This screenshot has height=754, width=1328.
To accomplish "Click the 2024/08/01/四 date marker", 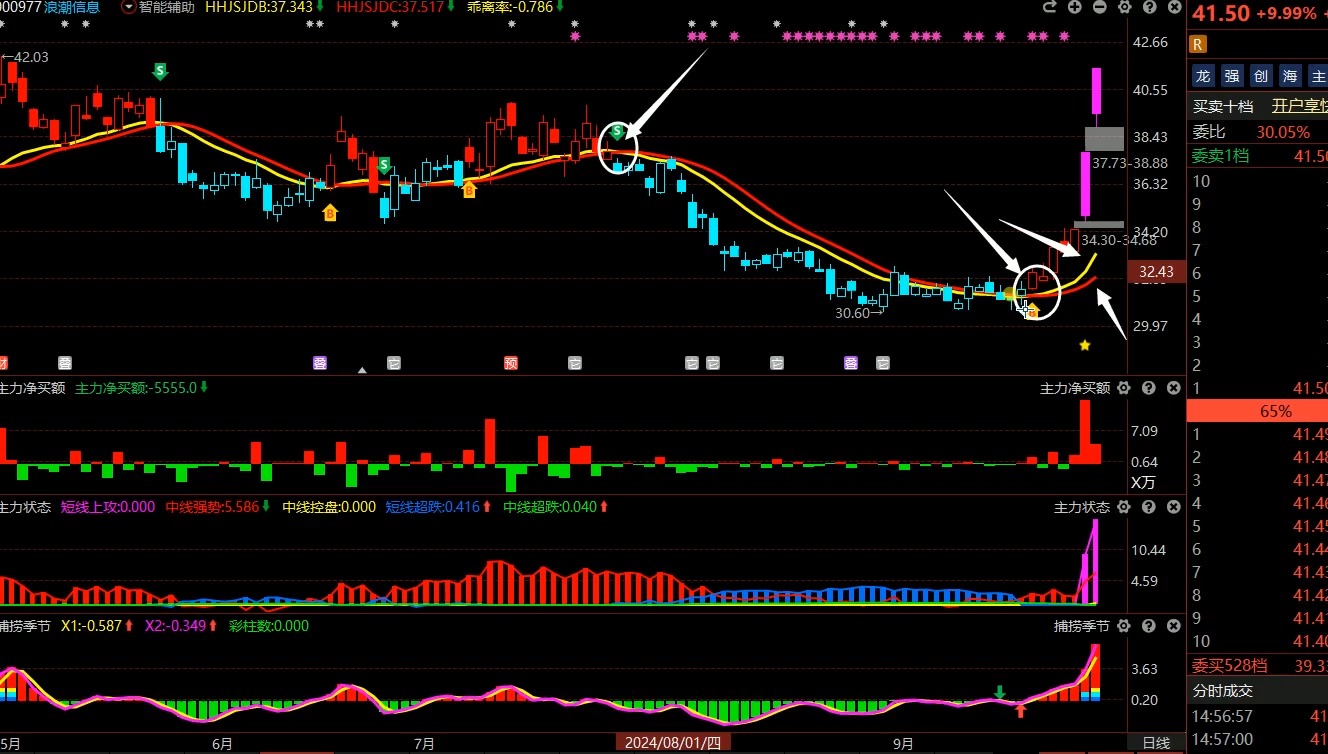I will tap(674, 743).
